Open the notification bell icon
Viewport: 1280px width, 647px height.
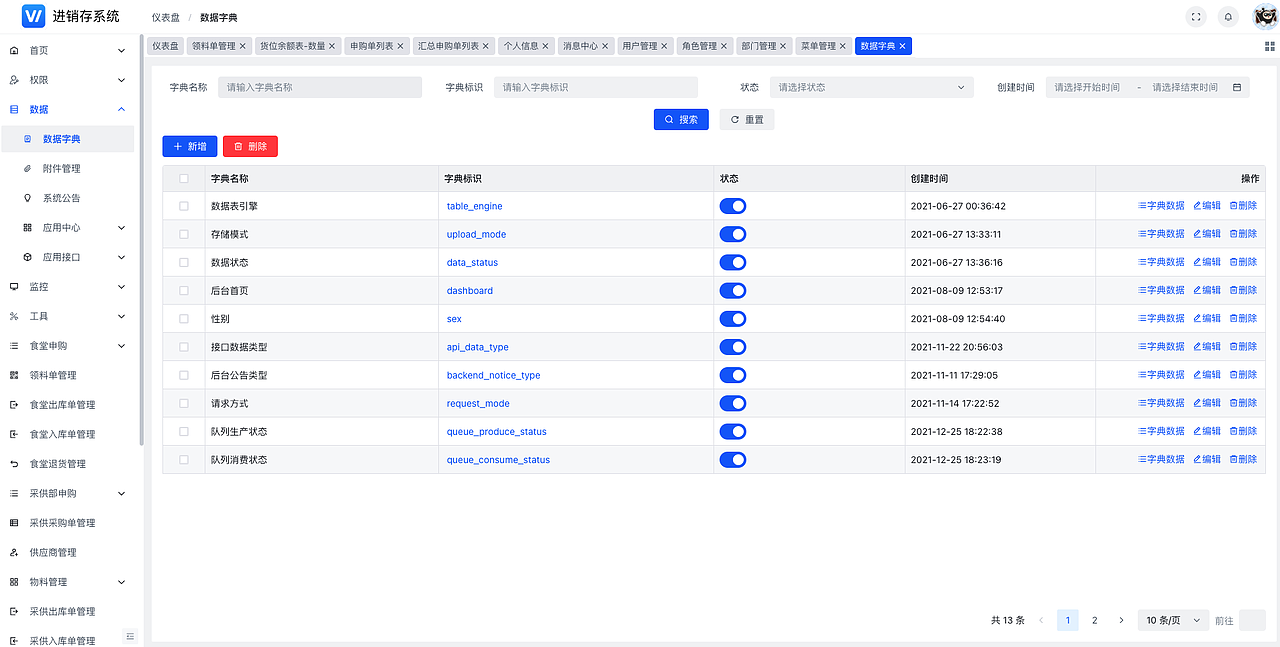pos(1228,16)
